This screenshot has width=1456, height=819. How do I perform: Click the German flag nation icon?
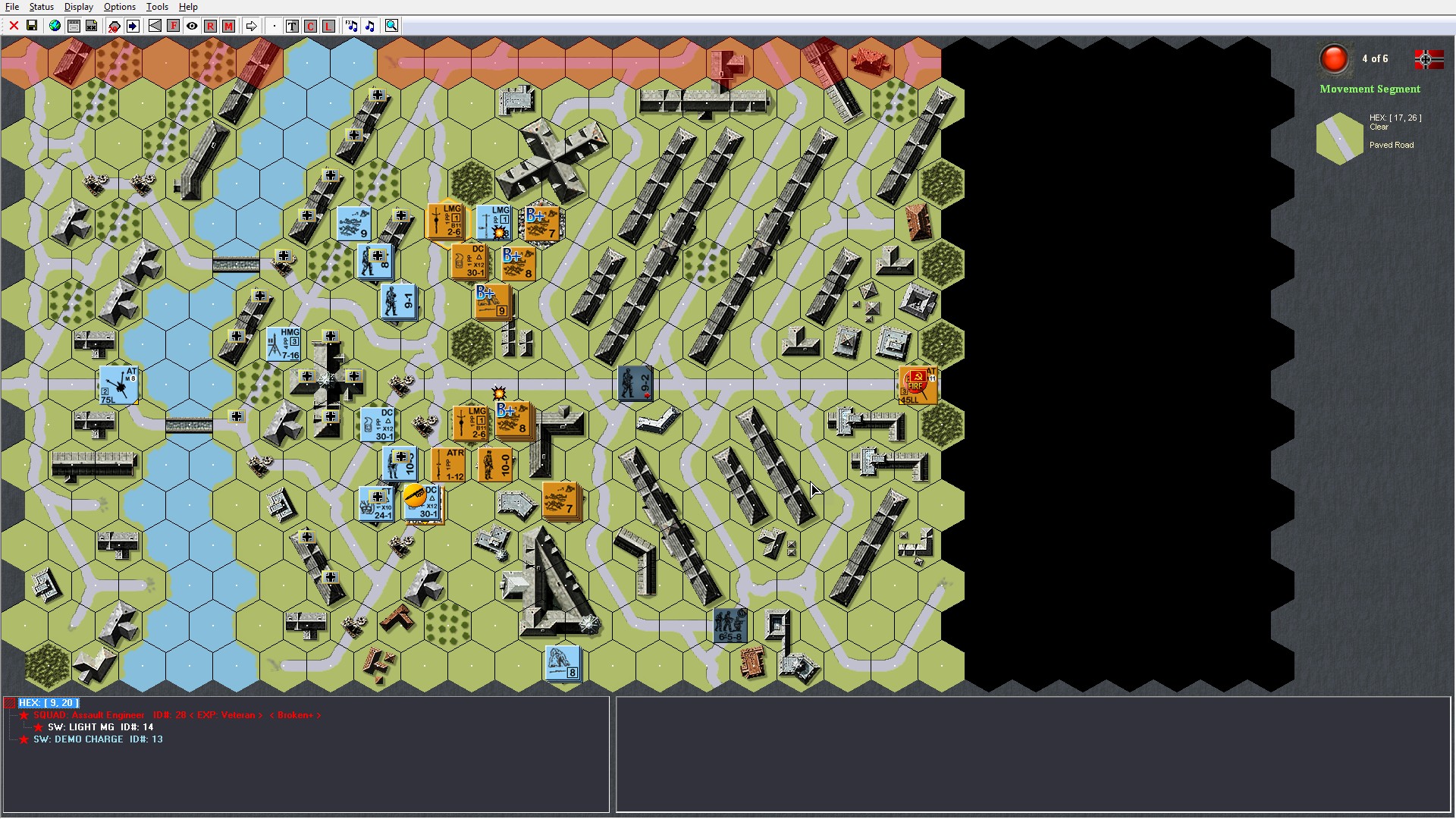[1429, 59]
